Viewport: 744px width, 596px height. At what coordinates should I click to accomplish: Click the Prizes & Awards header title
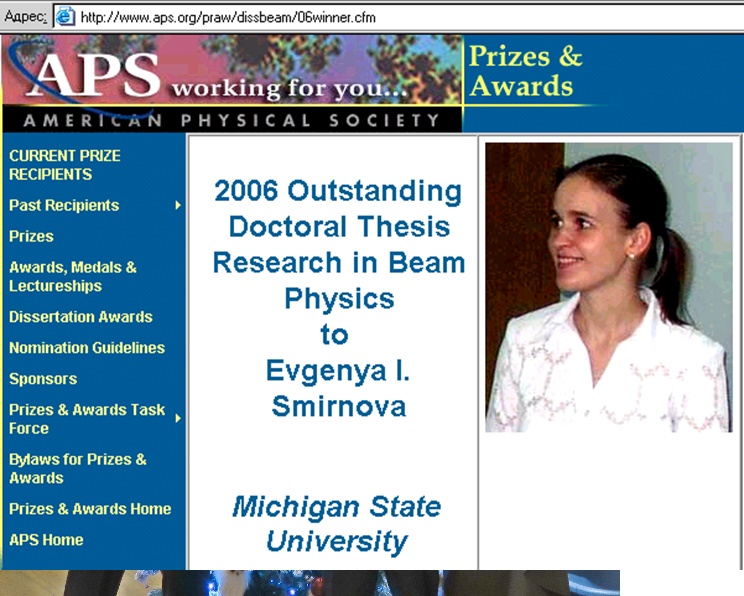[525, 71]
